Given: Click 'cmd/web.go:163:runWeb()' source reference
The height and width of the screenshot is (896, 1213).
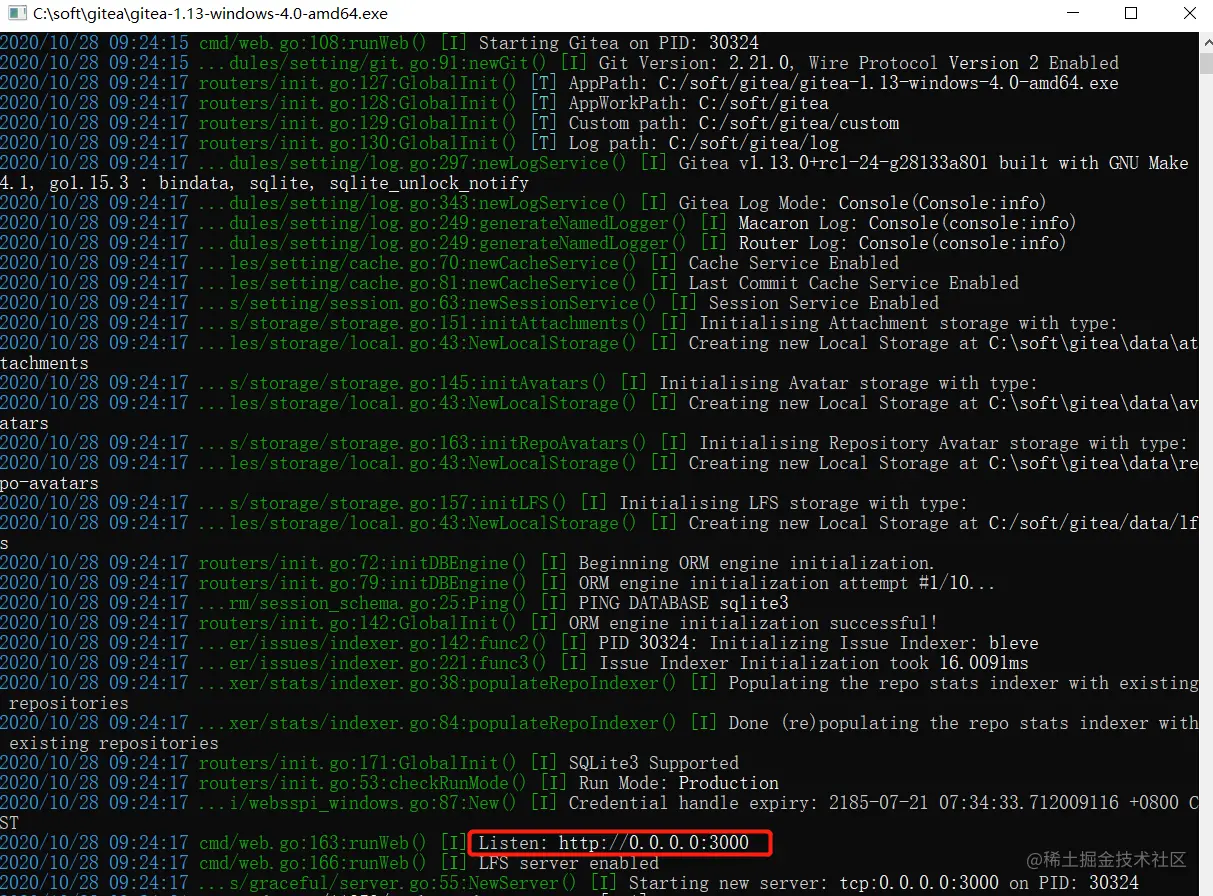Looking at the screenshot, I should (313, 843).
